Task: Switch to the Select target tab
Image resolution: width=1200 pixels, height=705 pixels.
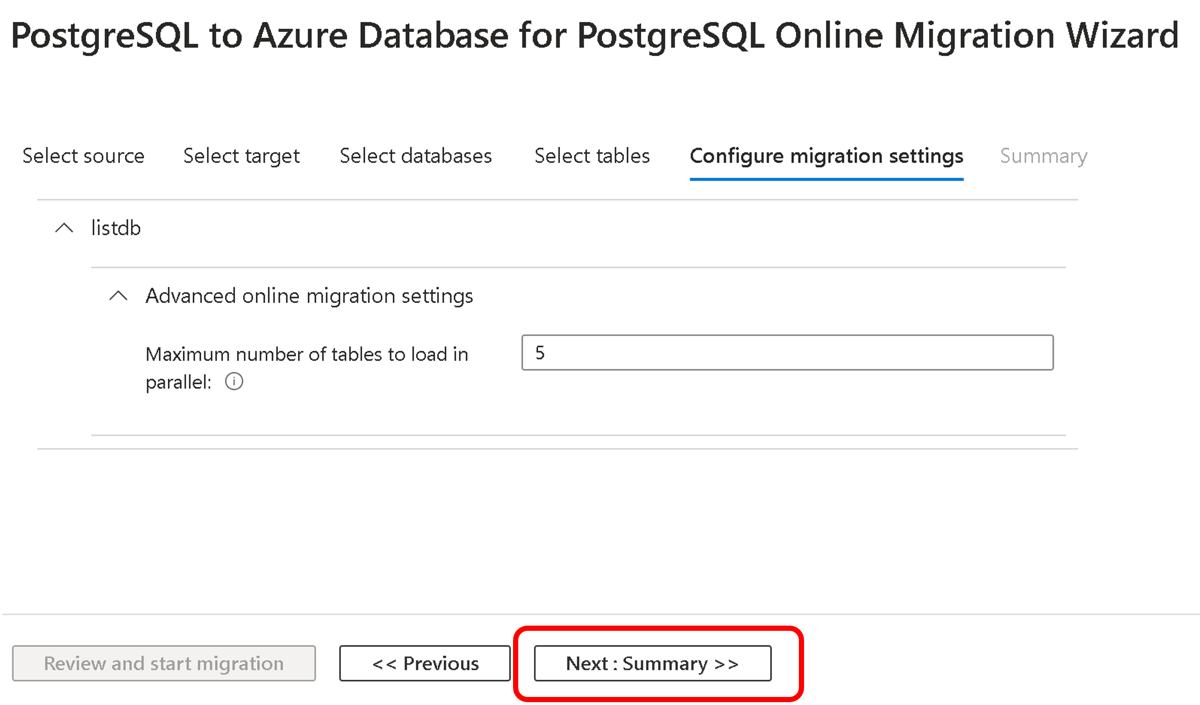Action: [x=242, y=156]
